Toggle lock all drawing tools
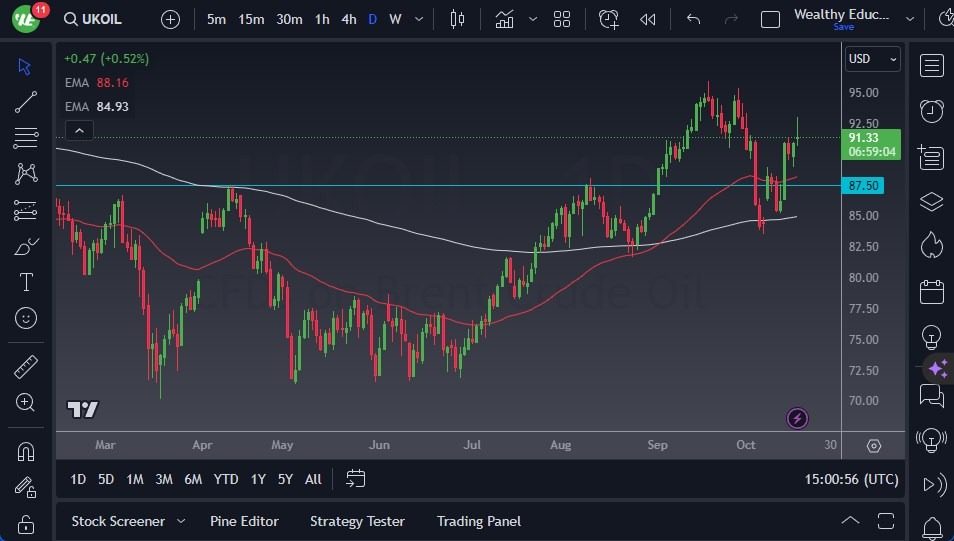 [x=26, y=523]
